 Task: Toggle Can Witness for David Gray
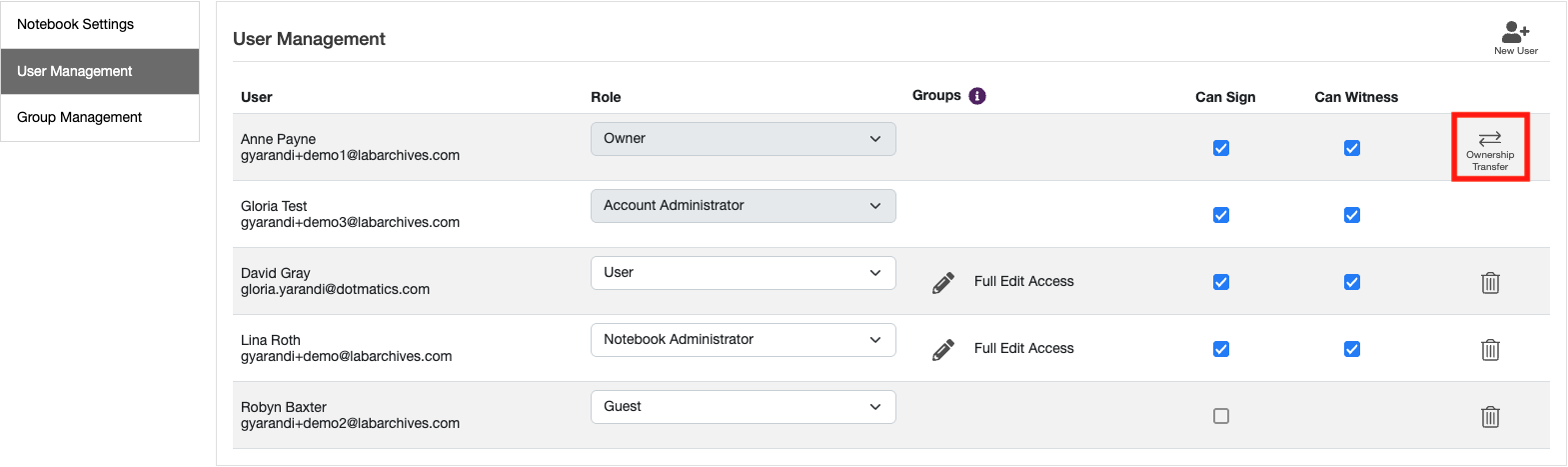coord(1352,282)
